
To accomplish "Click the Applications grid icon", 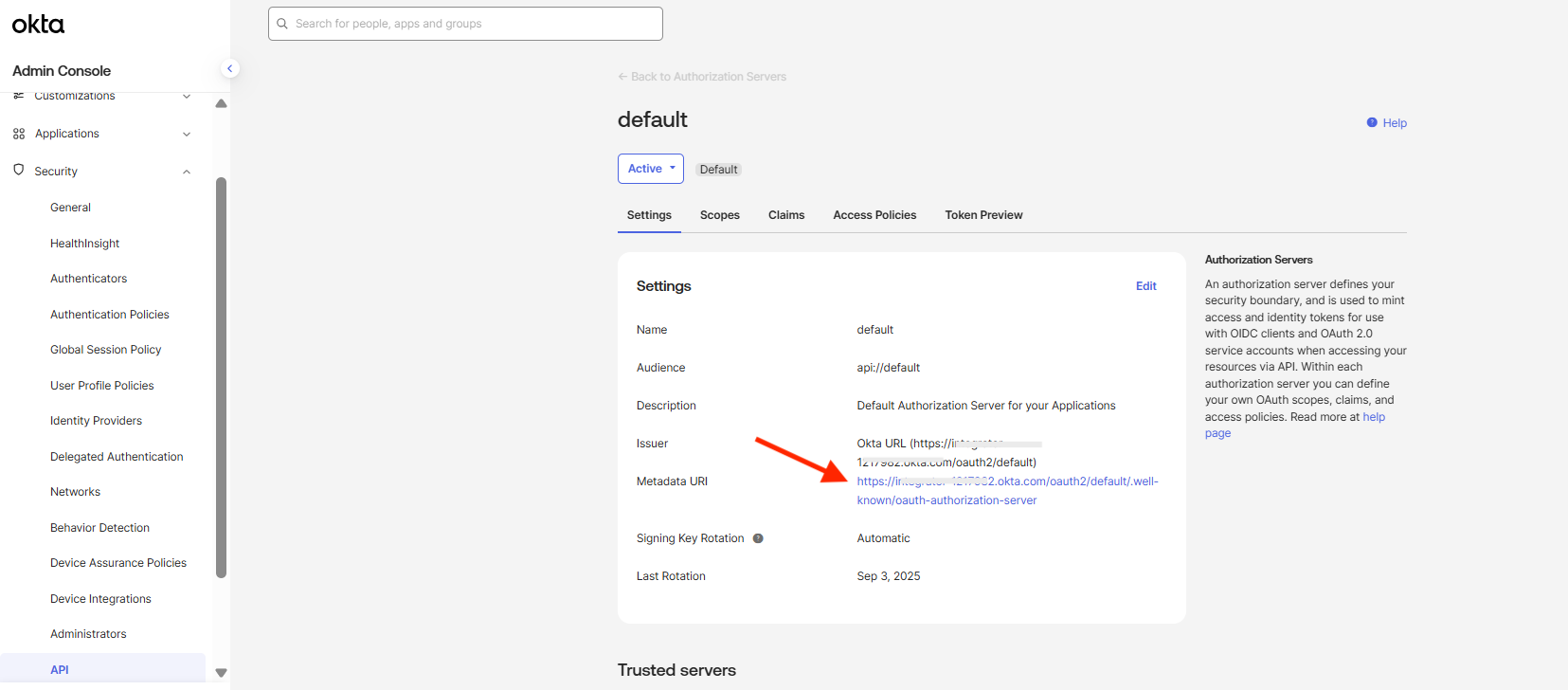I will pyautogui.click(x=19, y=134).
